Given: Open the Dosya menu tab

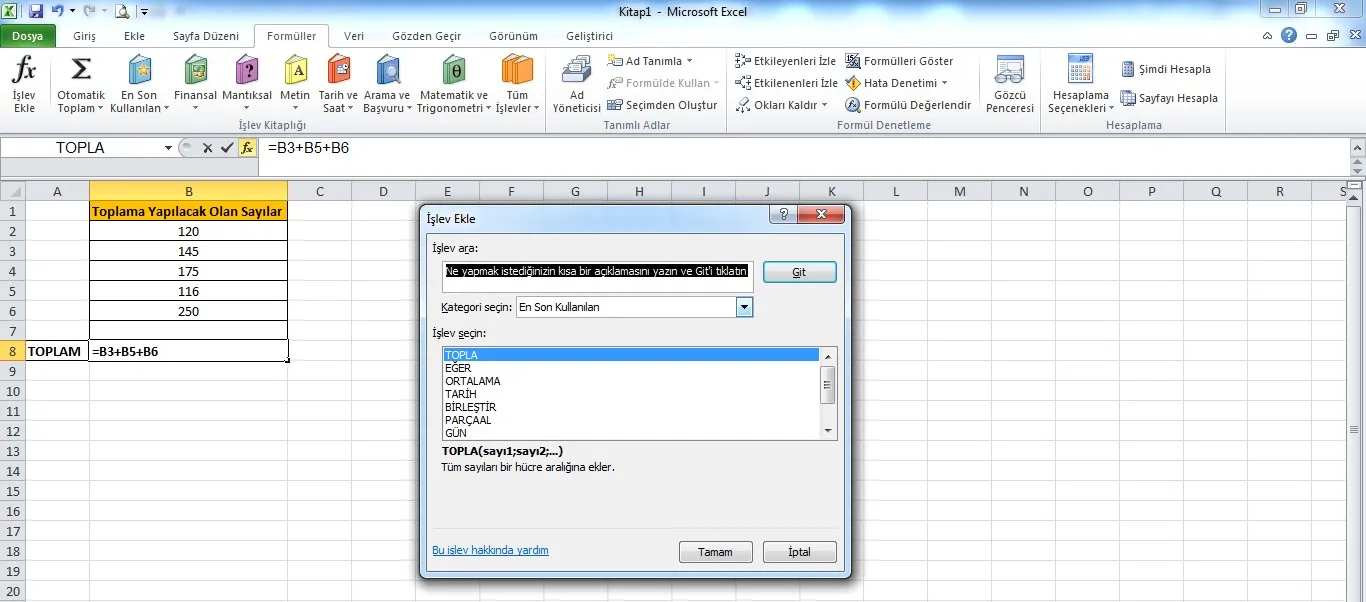Looking at the screenshot, I should point(27,36).
